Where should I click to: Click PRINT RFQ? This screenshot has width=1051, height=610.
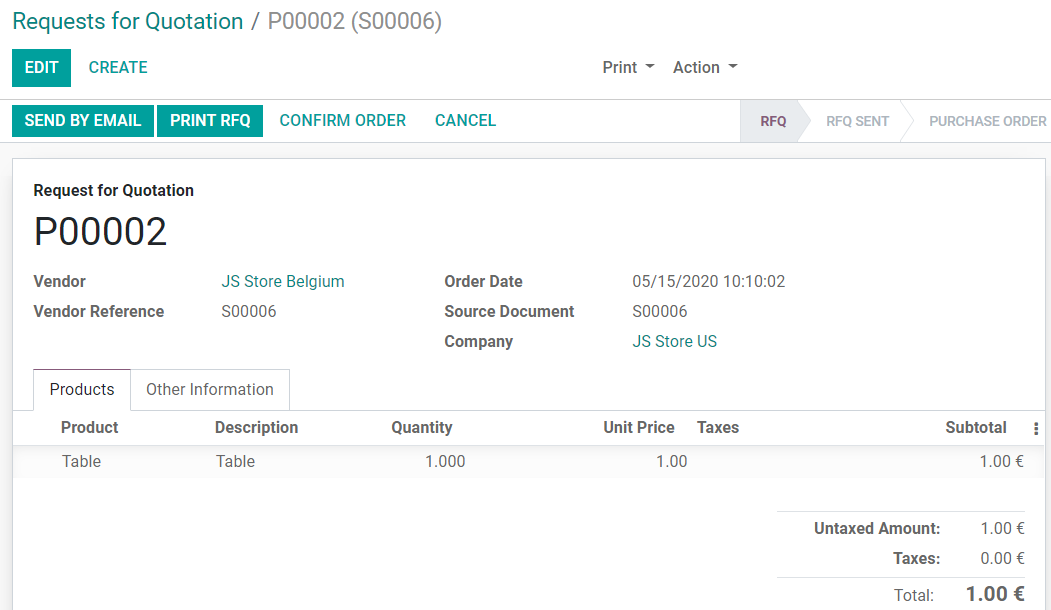209,120
